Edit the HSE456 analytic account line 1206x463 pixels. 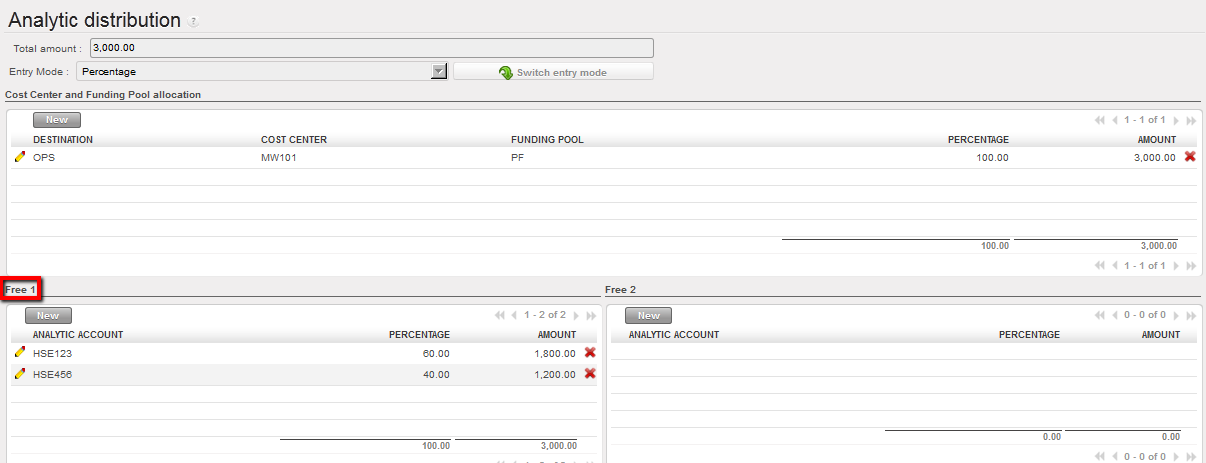19,374
